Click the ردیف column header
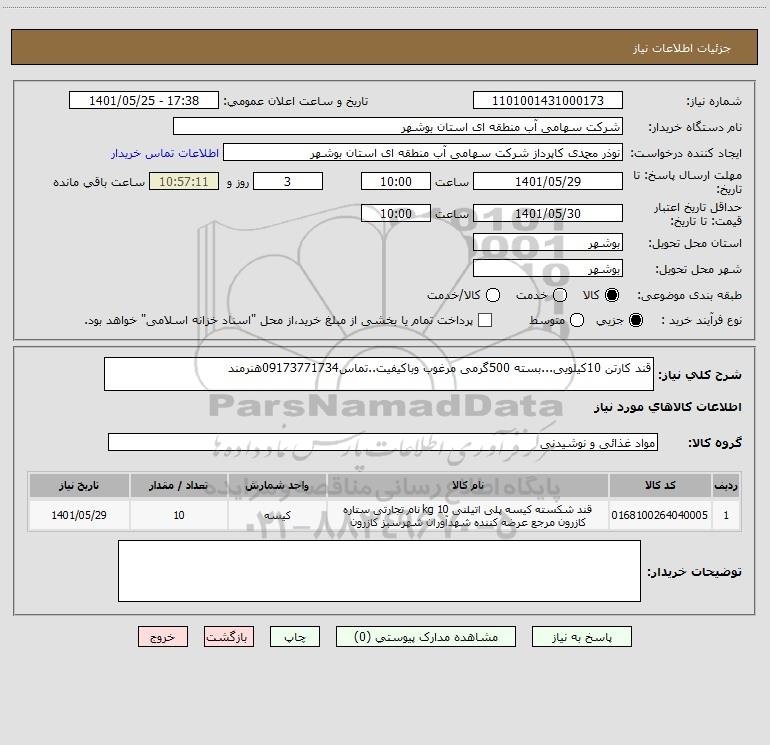This screenshot has width=770, height=745. (726, 486)
